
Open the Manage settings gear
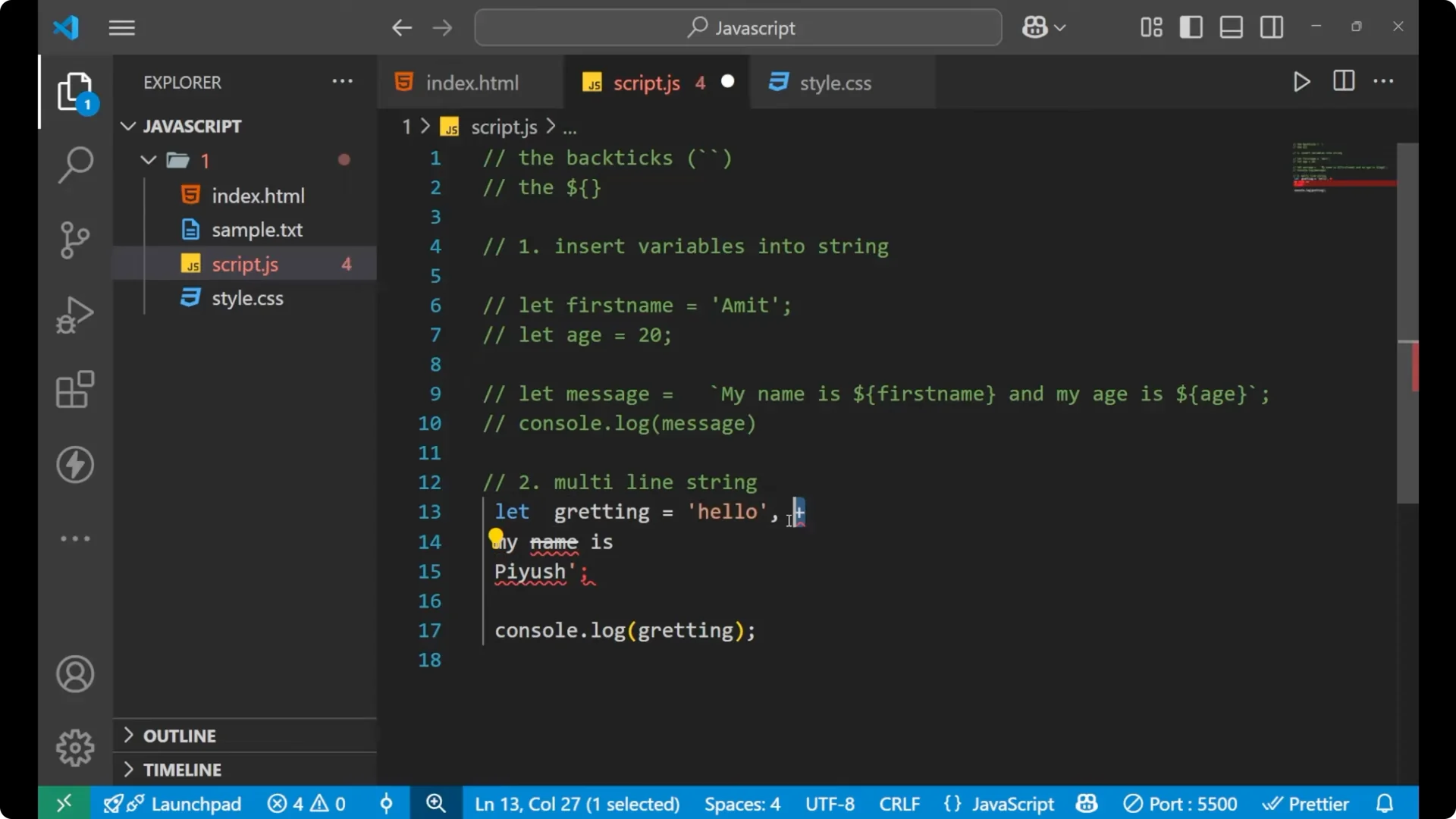point(74,747)
